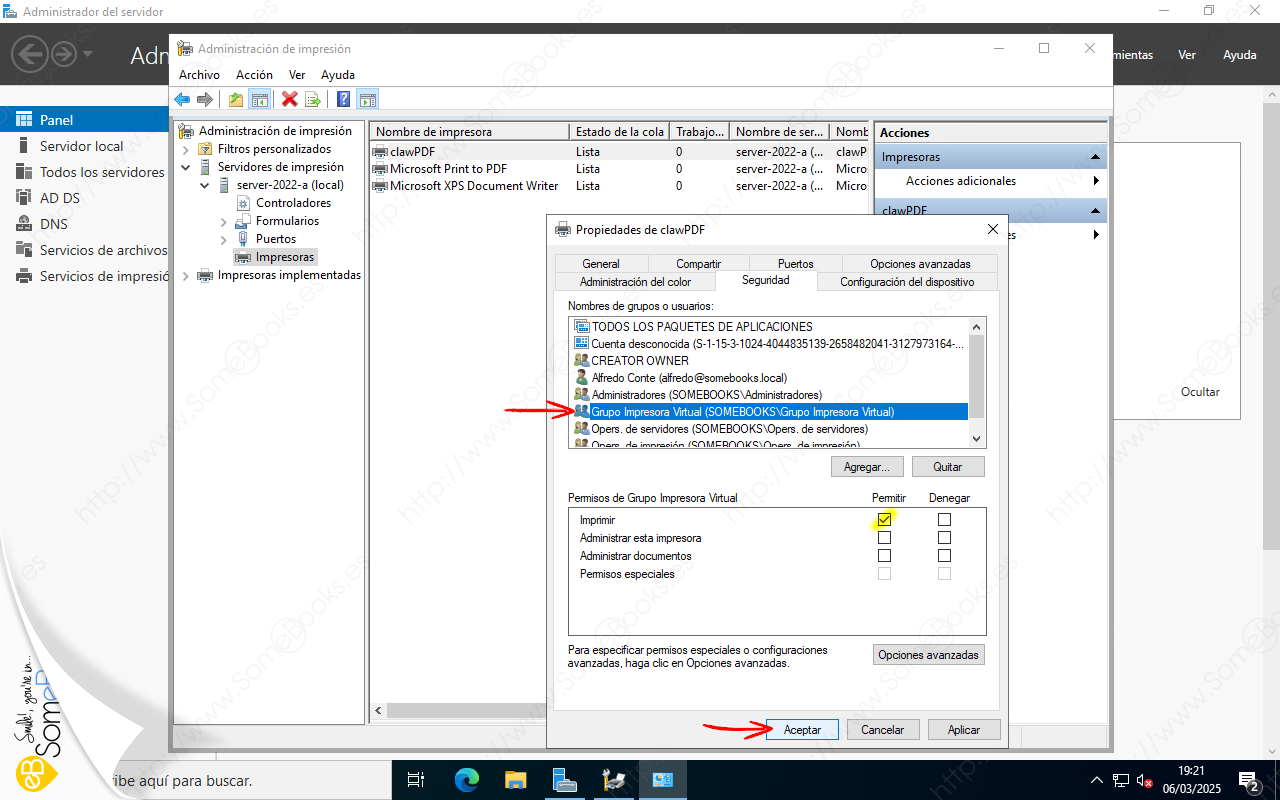Open the blue help question mark icon

343,99
